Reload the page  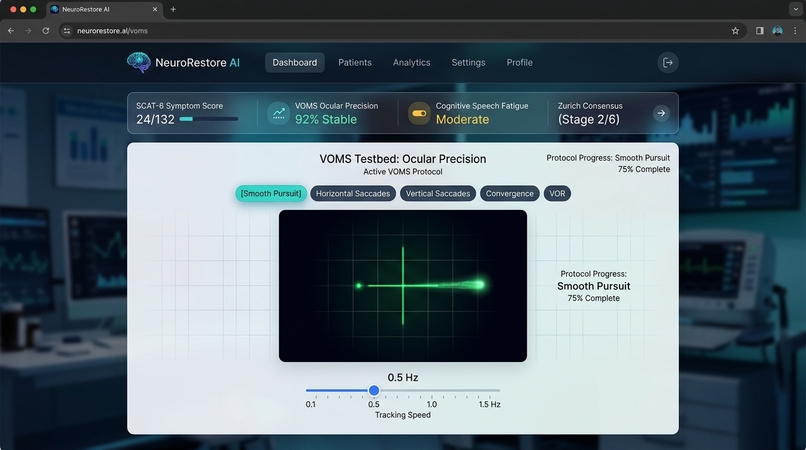point(46,31)
